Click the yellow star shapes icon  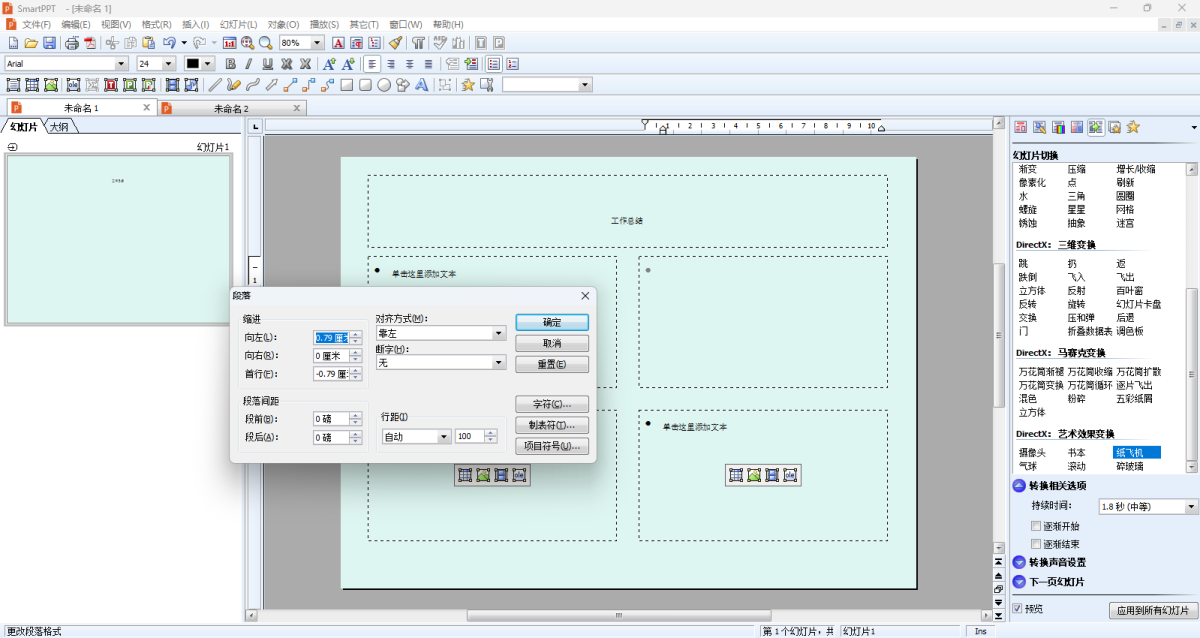(469, 84)
